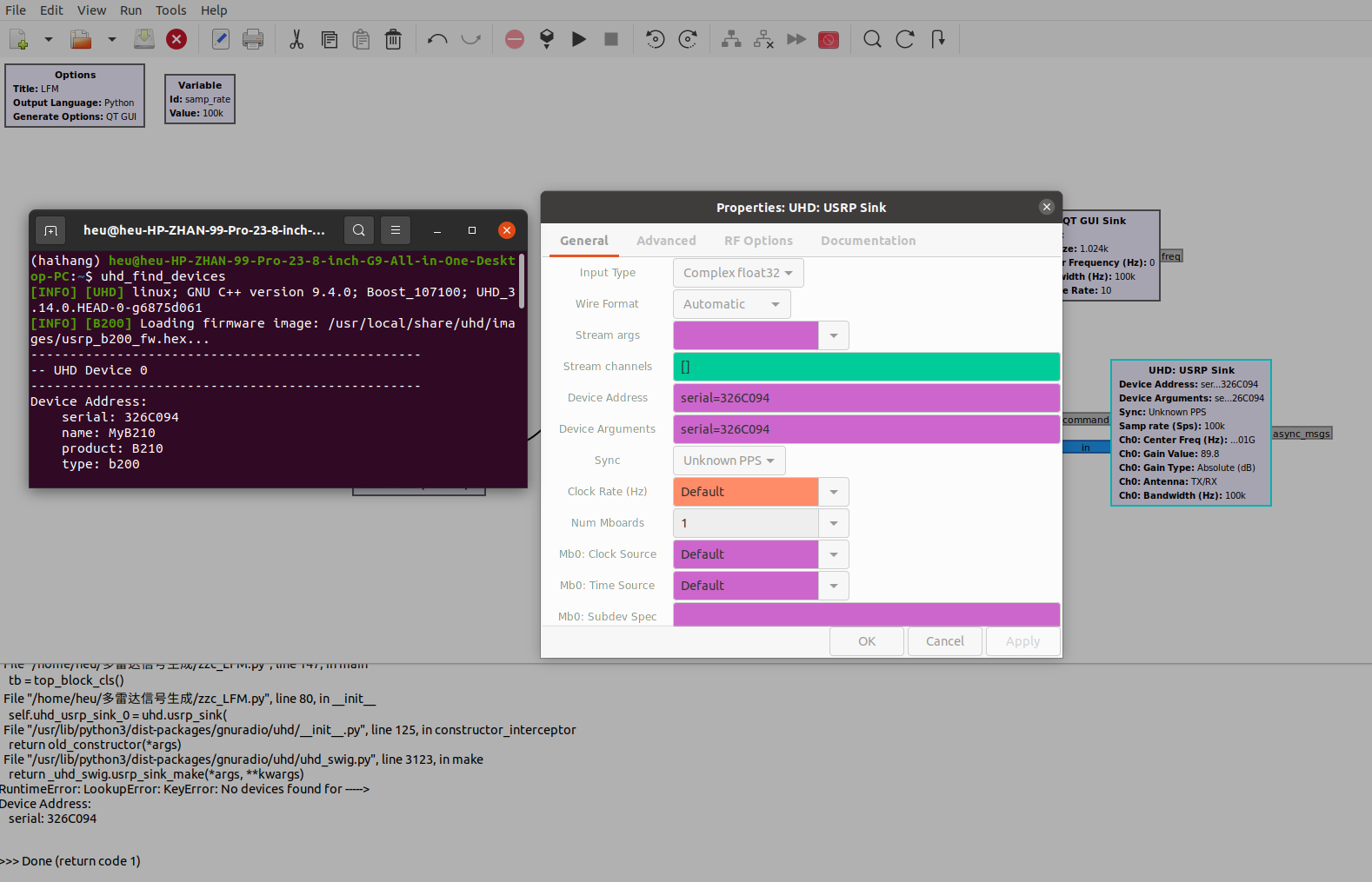This screenshot has height=882, width=1372.
Task: Paste a block with the clipboard icon
Action: pos(361,39)
